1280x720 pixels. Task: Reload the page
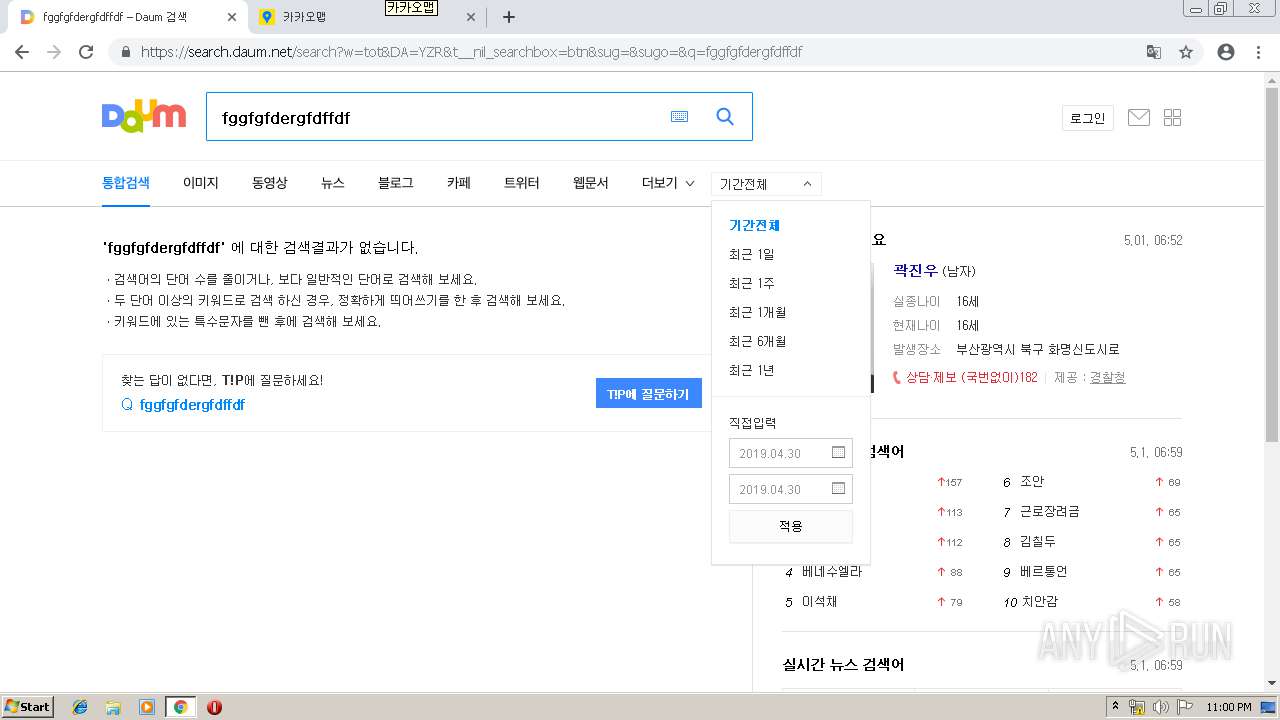point(86,52)
